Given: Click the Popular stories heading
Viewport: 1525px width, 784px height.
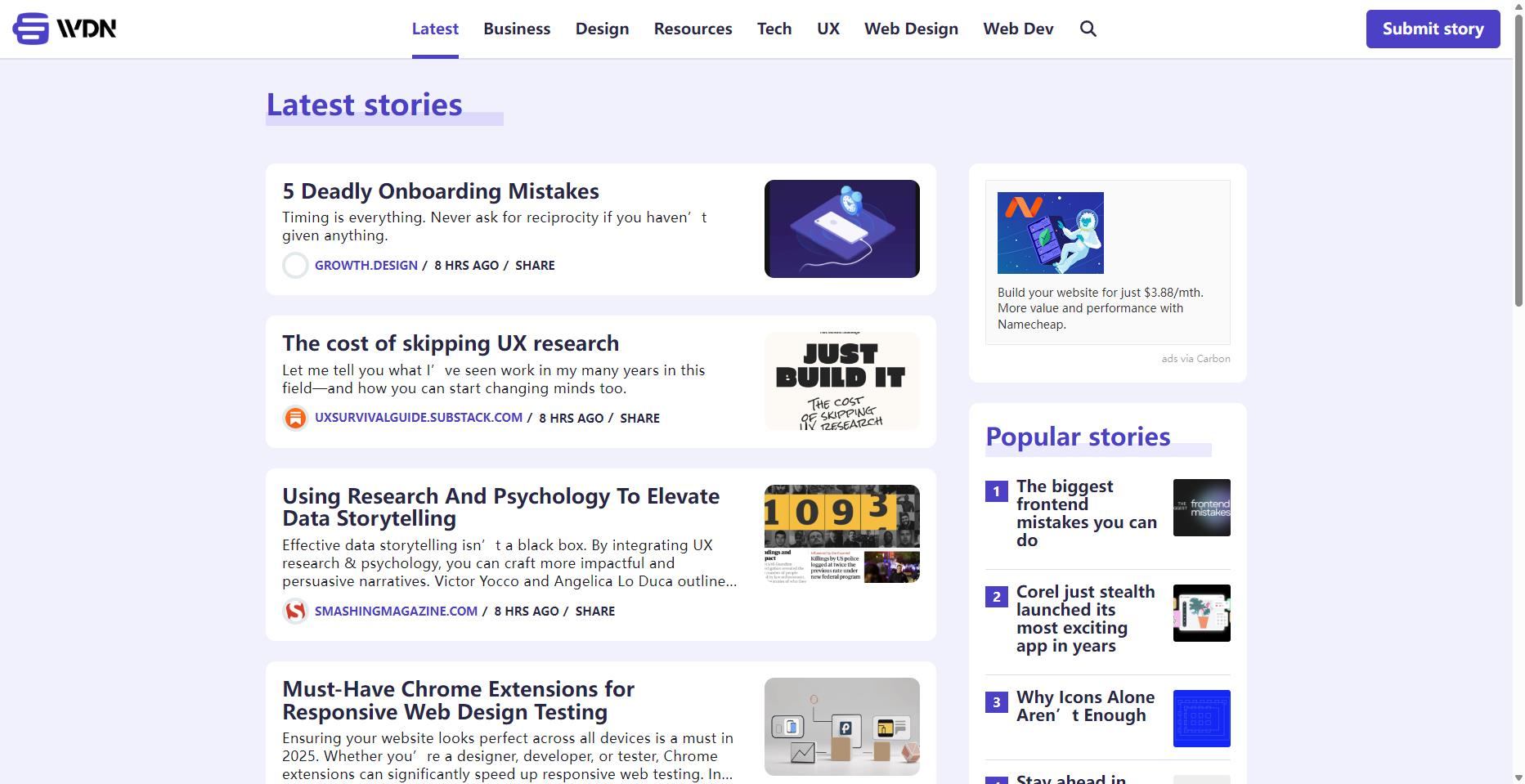Looking at the screenshot, I should [x=1078, y=437].
